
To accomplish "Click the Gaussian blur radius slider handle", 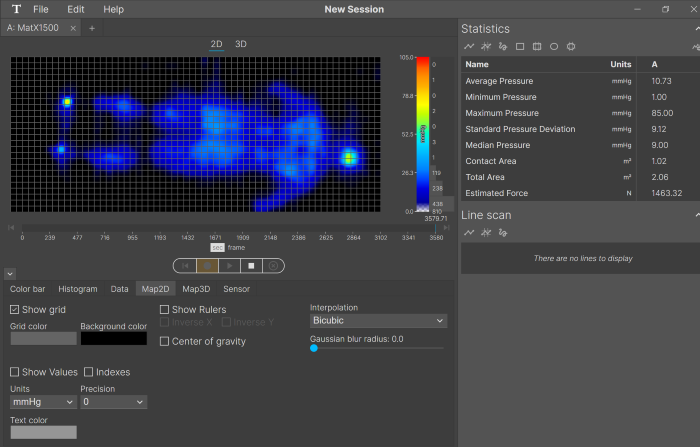I will coord(314,348).
